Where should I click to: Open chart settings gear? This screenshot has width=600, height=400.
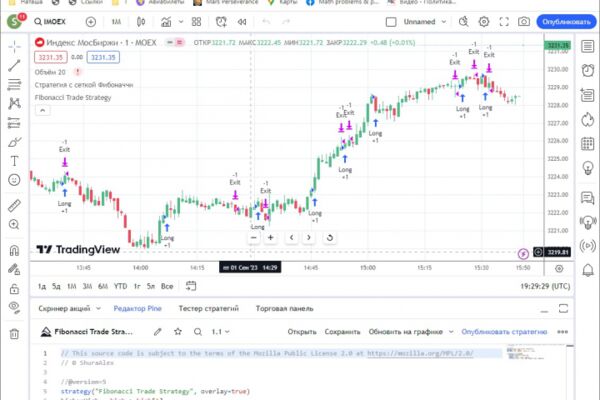click(484, 22)
